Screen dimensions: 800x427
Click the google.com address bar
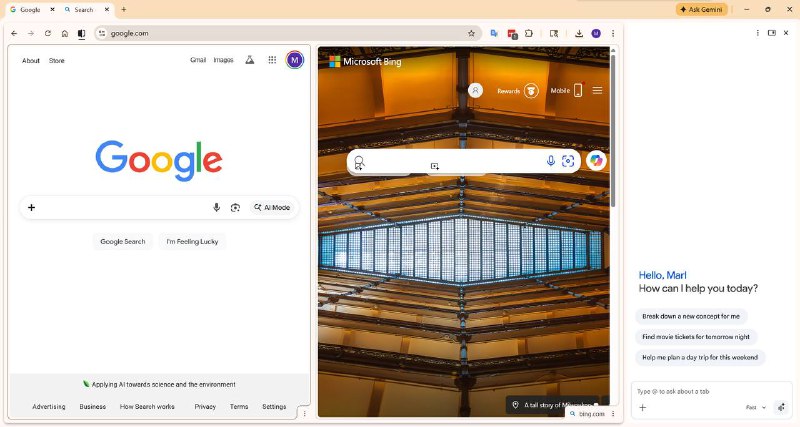[286, 33]
